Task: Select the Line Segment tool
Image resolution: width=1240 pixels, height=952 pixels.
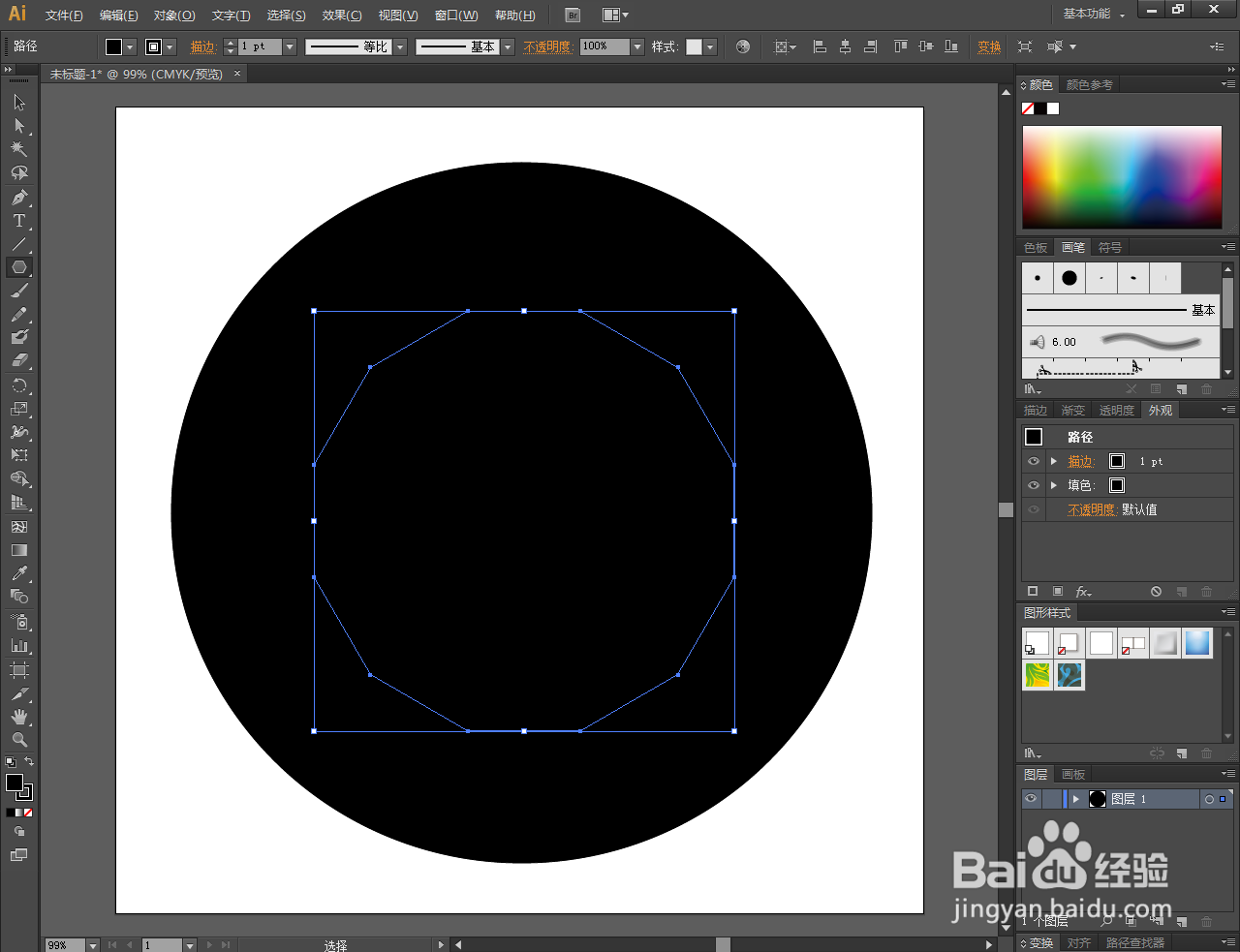Action: [x=19, y=244]
